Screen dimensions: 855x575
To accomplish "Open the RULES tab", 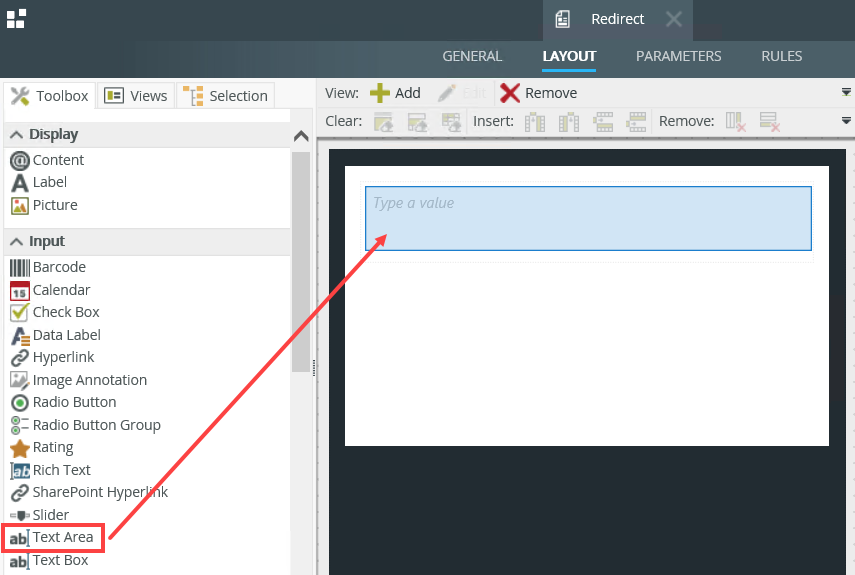I will [781, 56].
